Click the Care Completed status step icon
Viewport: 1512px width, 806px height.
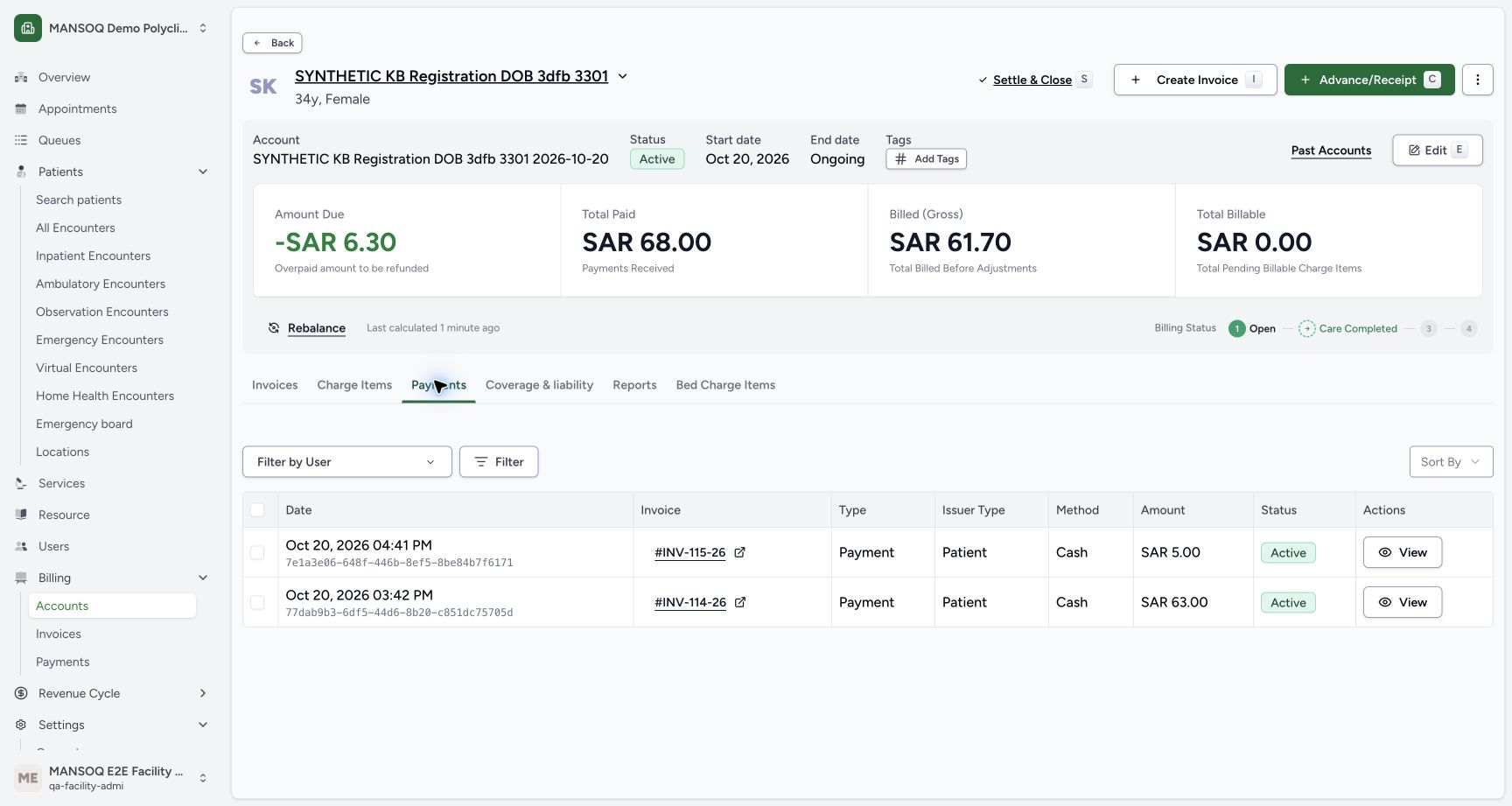1306,328
